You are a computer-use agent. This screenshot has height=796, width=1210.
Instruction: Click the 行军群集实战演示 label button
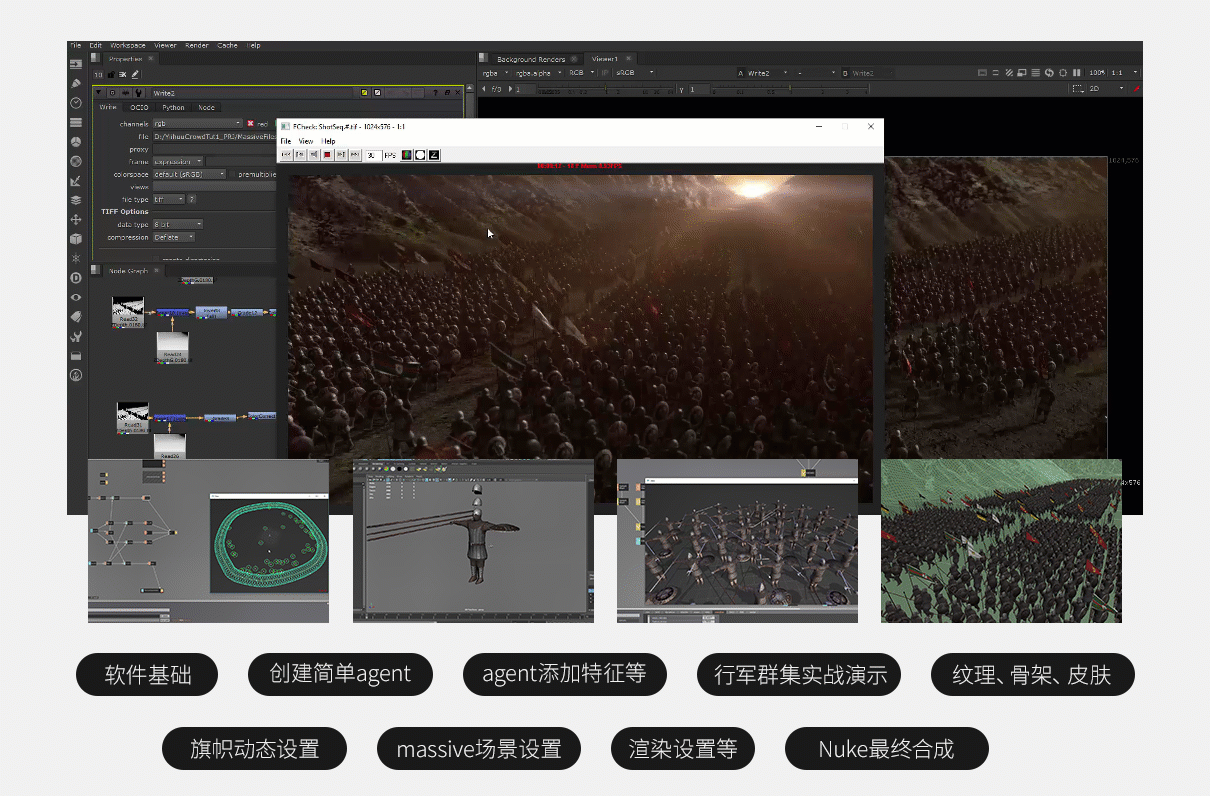pos(800,675)
